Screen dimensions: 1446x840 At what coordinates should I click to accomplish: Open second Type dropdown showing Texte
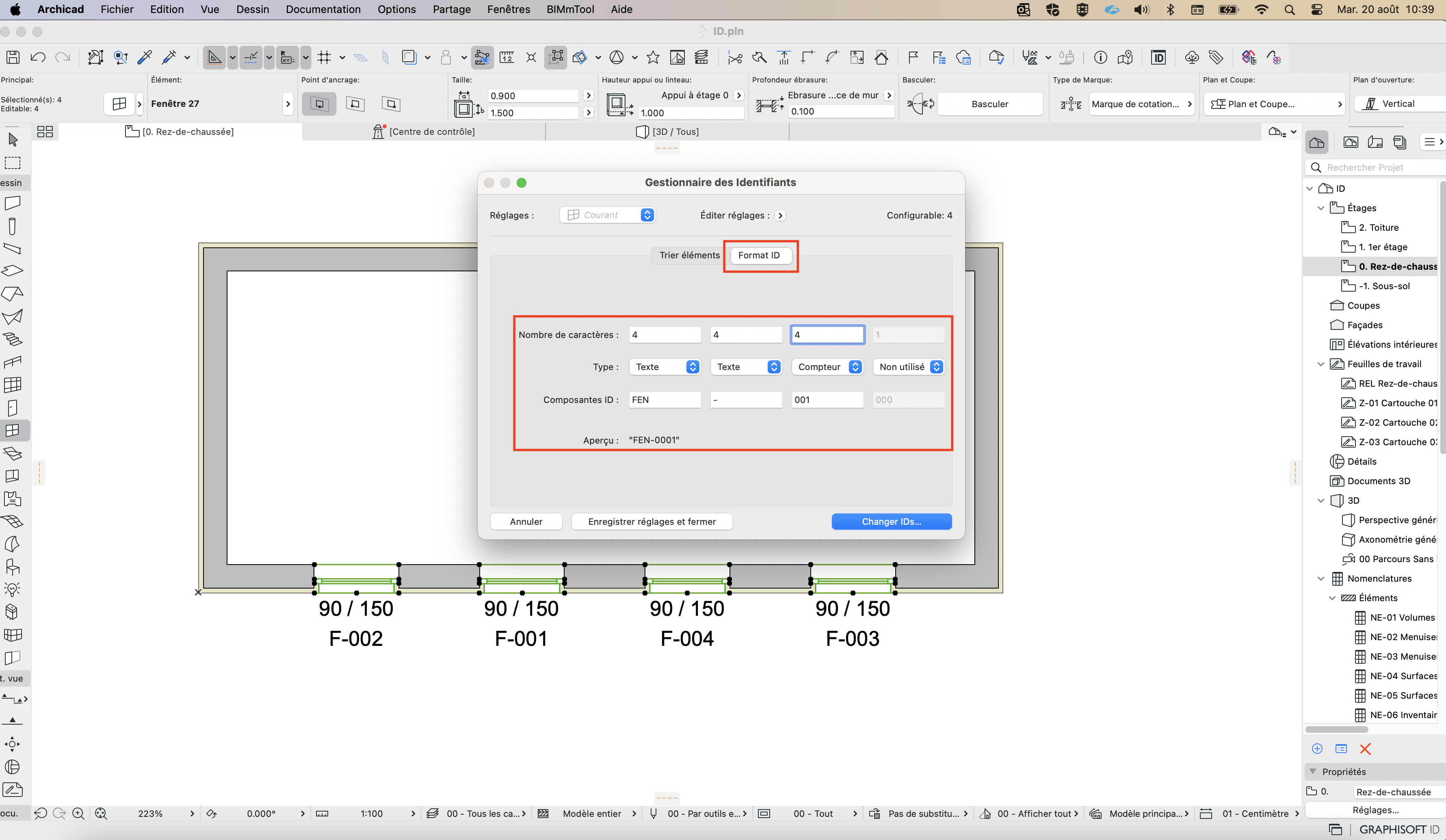click(x=746, y=367)
